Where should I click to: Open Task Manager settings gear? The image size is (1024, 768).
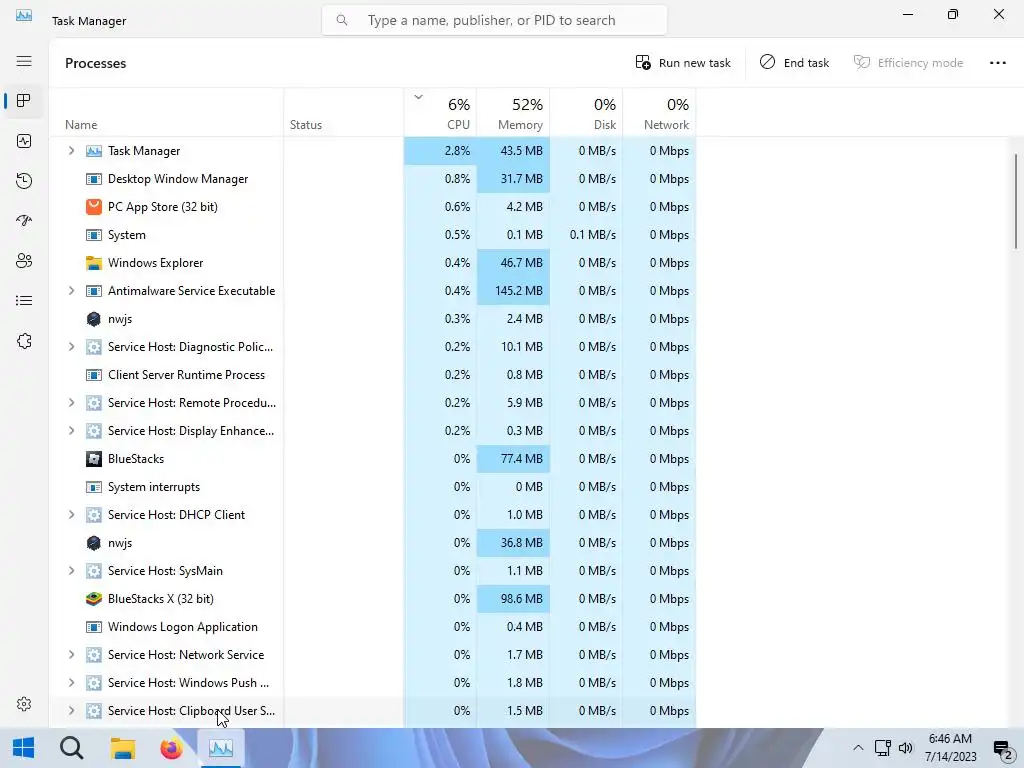[x=24, y=704]
